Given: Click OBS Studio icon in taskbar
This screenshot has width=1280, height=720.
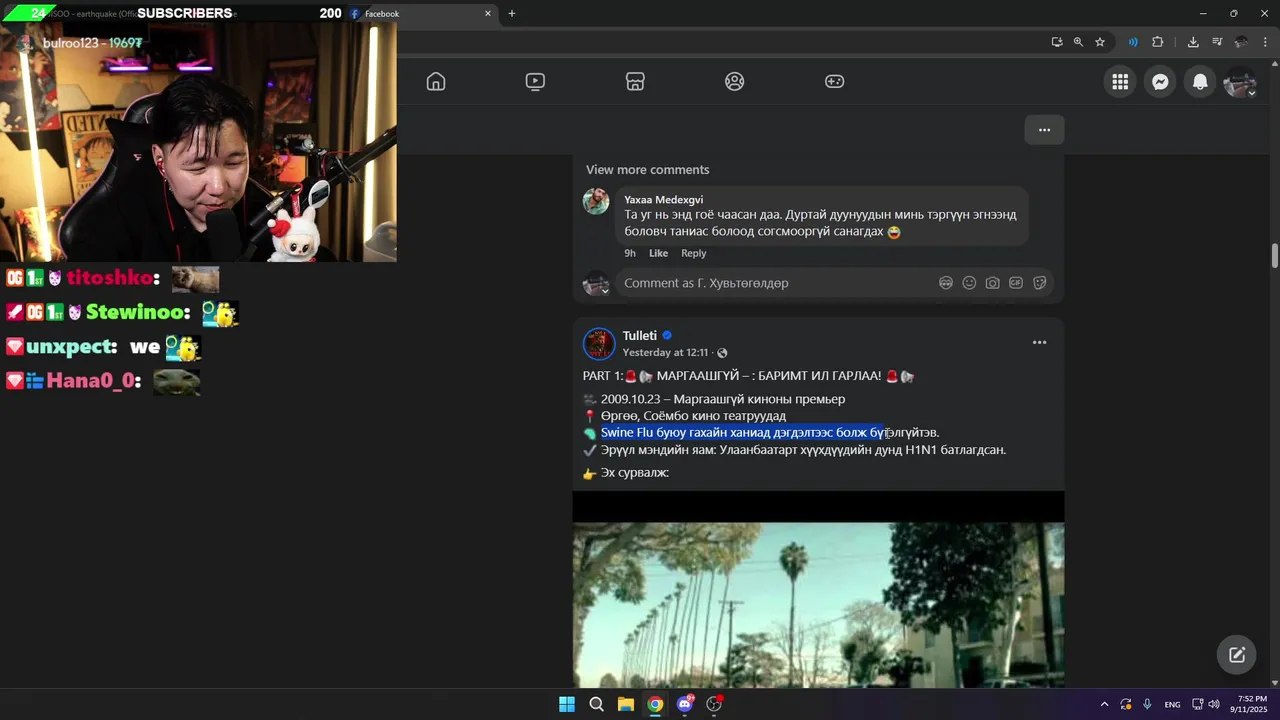Looking at the screenshot, I should (714, 704).
